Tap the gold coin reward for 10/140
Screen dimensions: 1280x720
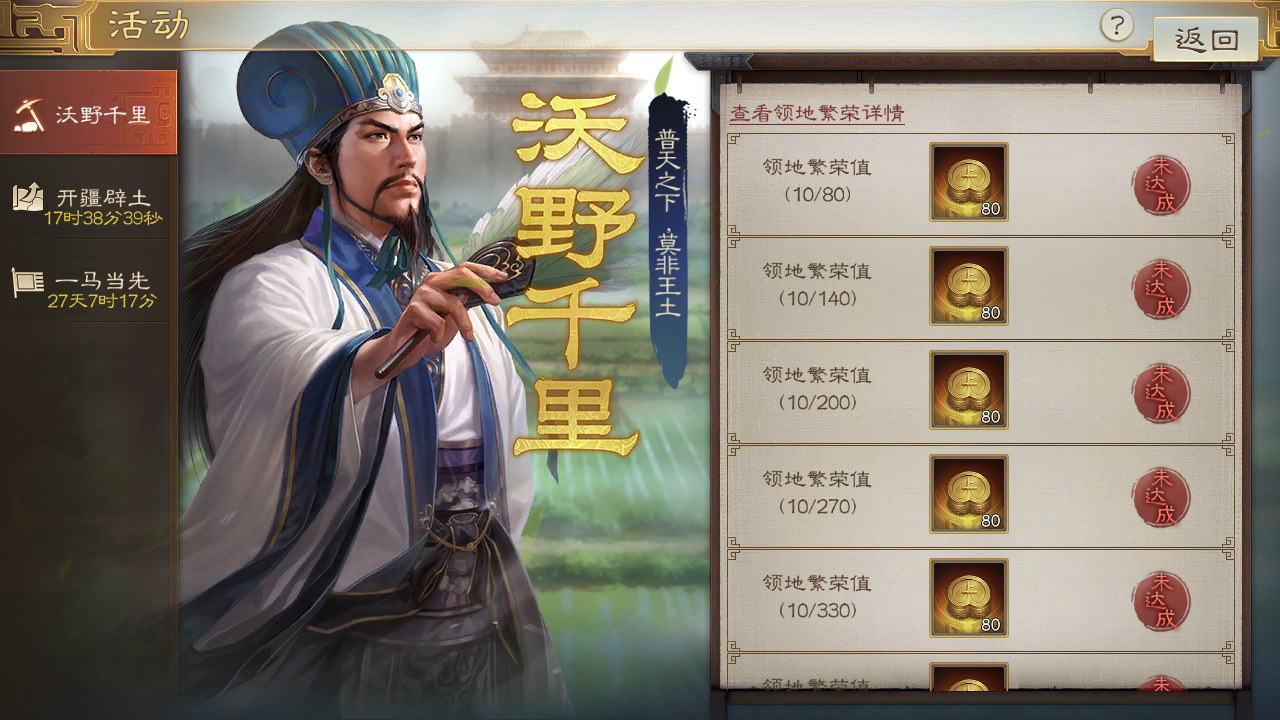pos(969,286)
